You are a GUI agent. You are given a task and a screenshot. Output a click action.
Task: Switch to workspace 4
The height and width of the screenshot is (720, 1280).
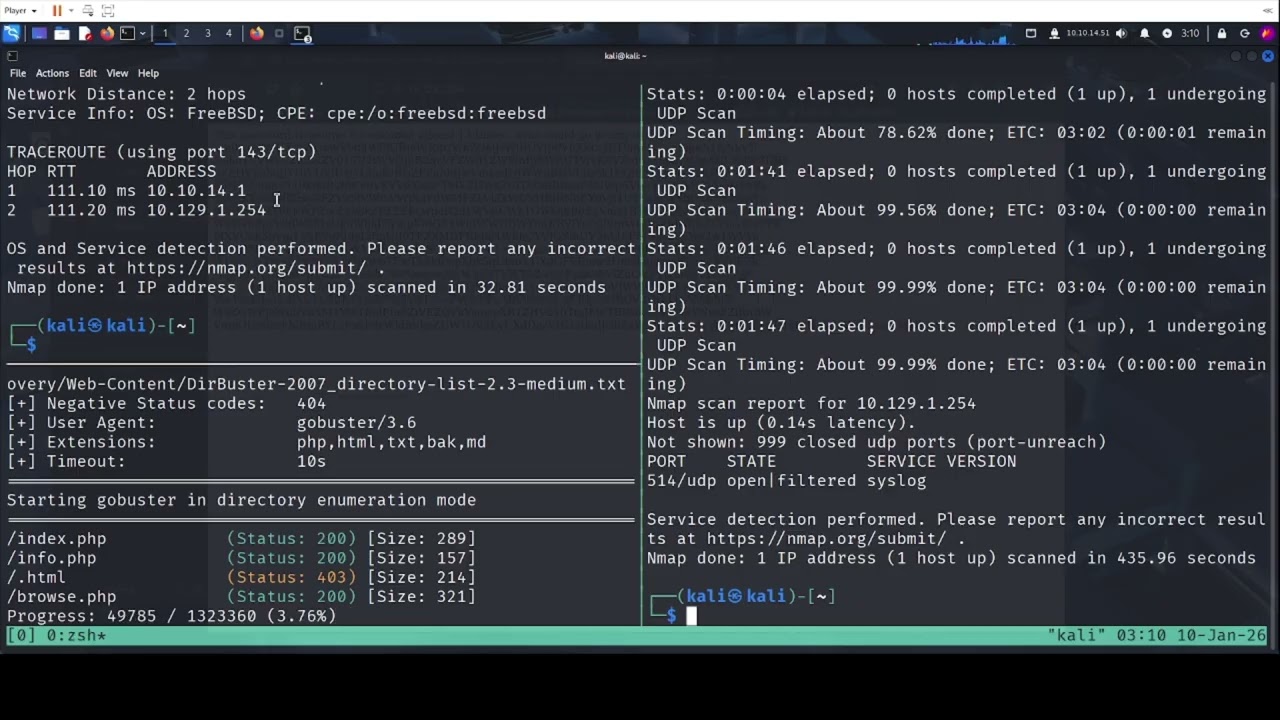[228, 33]
